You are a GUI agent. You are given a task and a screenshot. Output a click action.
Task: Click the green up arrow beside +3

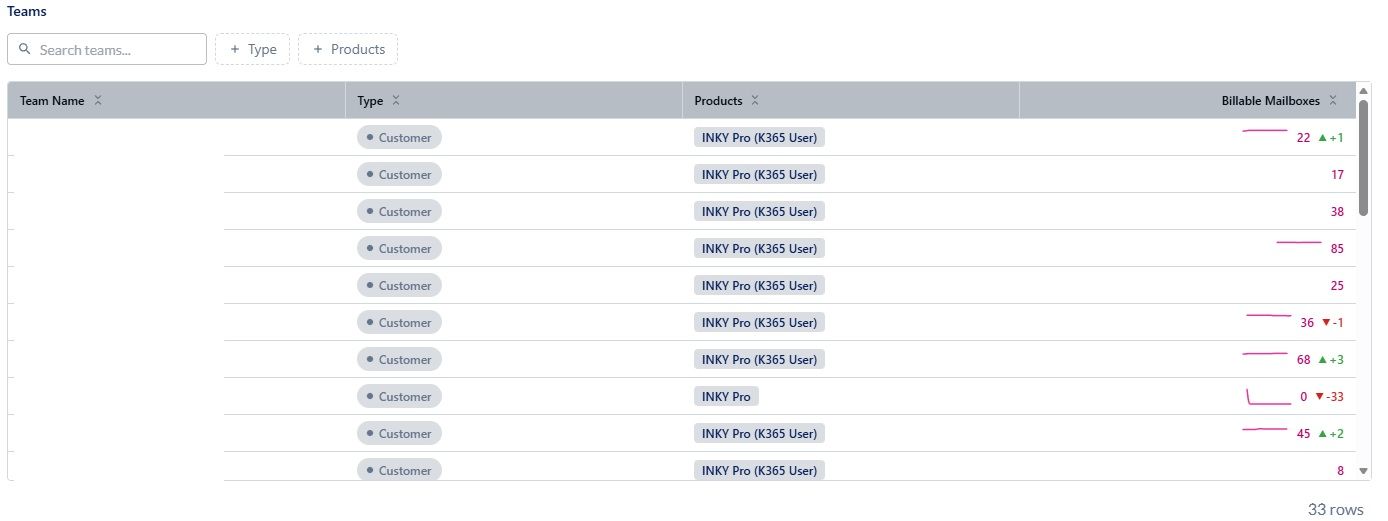tap(1322, 360)
